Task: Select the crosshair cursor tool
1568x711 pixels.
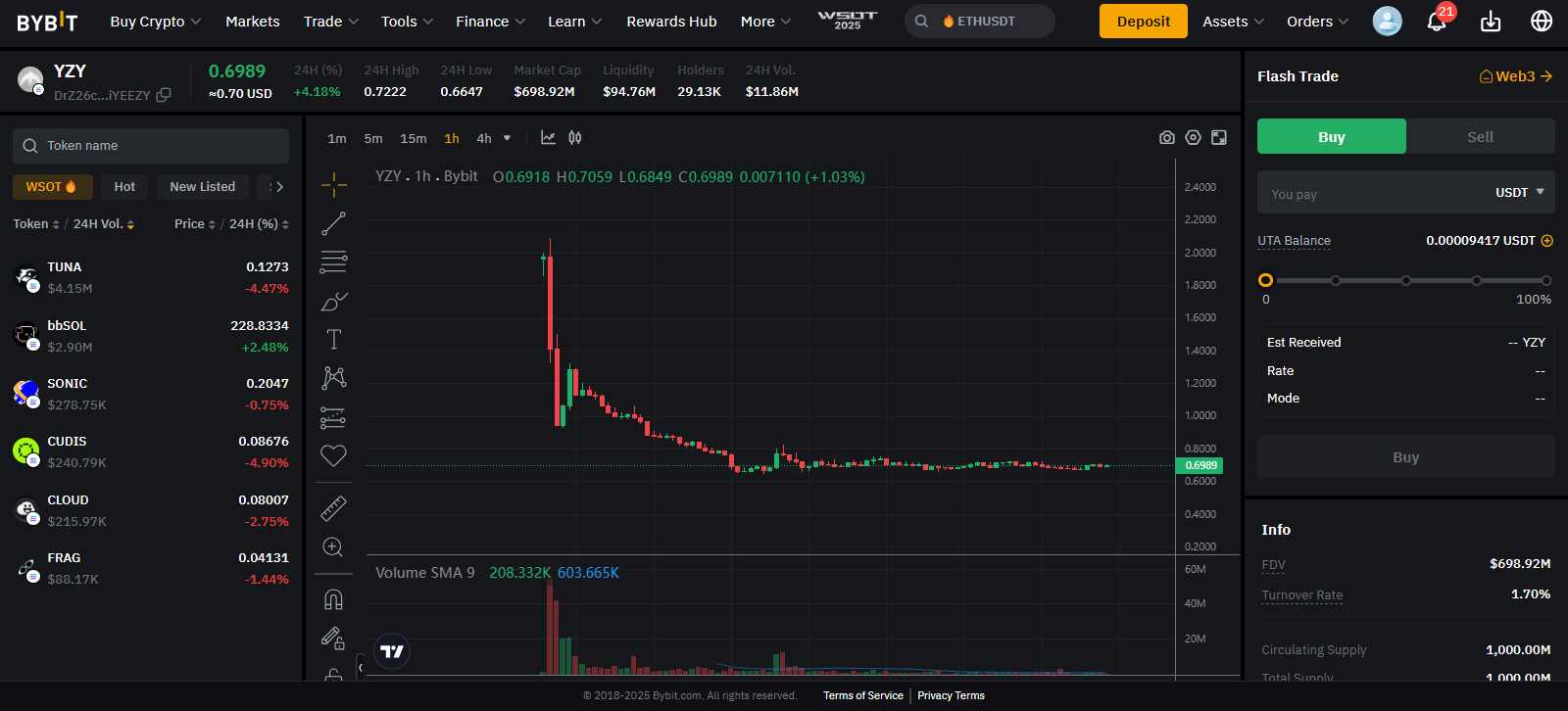Action: [333, 184]
